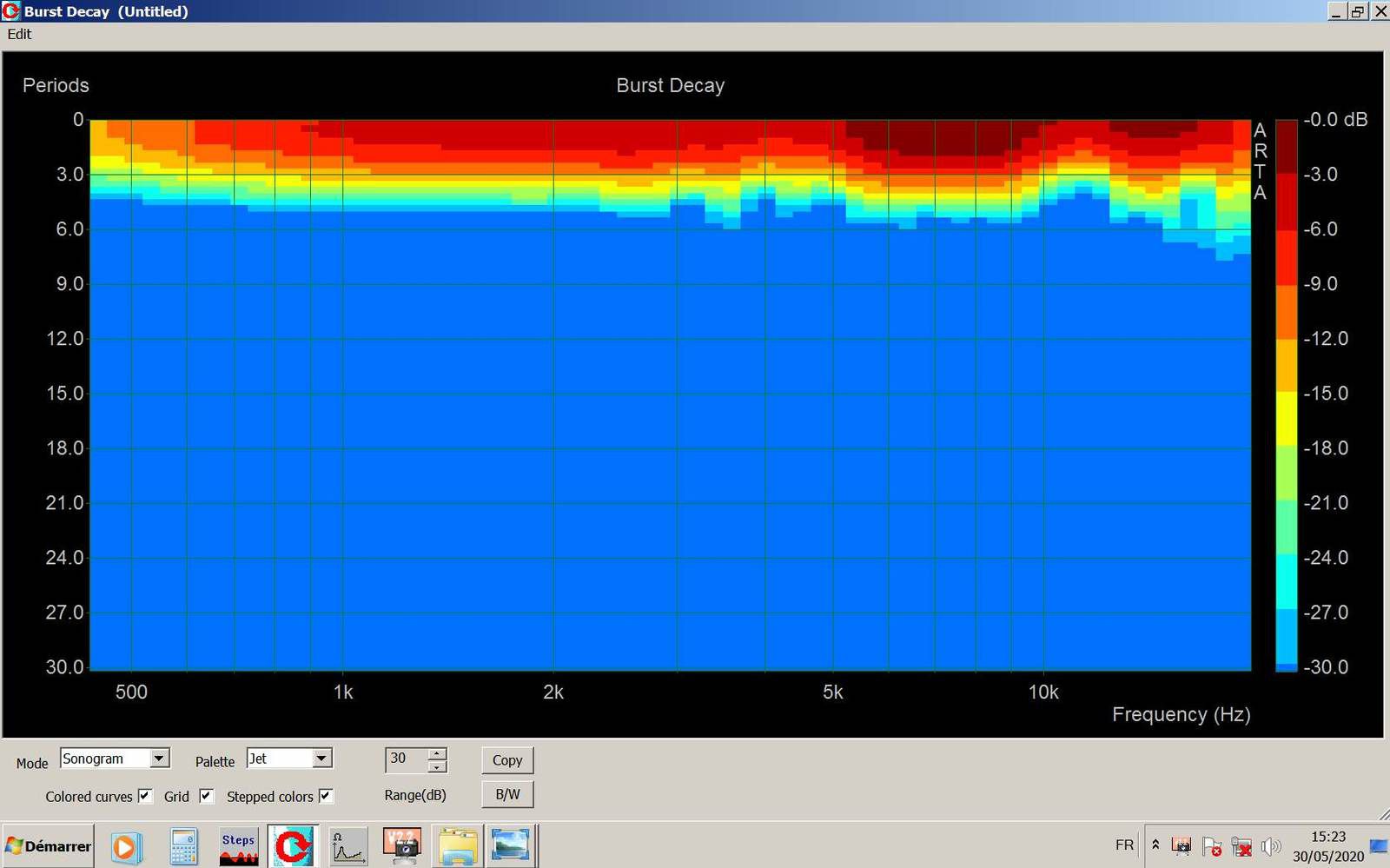Minimize the Burst Decay window
This screenshot has height=868, width=1390.
click(x=1338, y=11)
